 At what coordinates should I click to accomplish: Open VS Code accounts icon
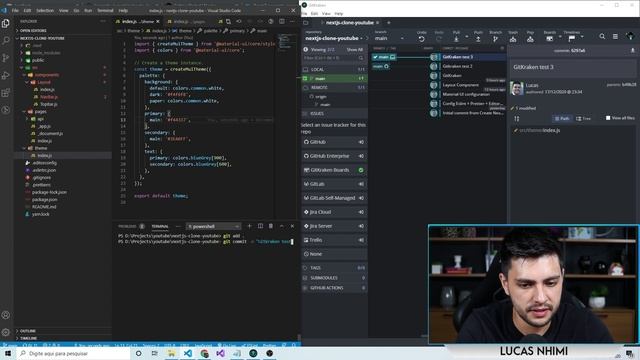(x=6, y=315)
